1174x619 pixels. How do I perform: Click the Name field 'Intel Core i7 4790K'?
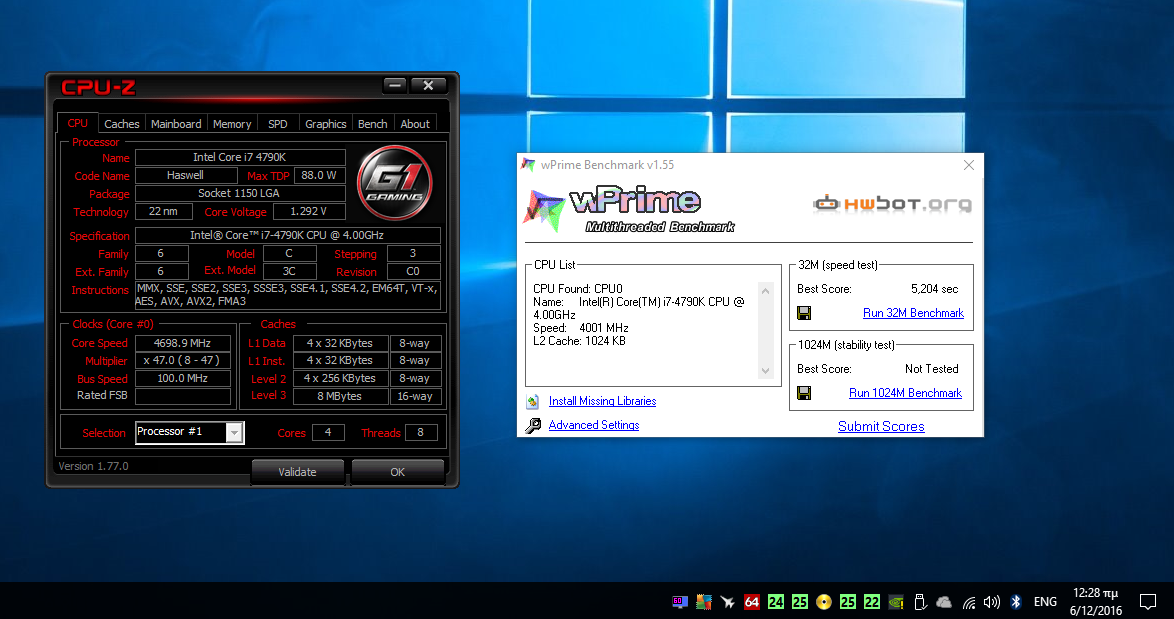240,157
